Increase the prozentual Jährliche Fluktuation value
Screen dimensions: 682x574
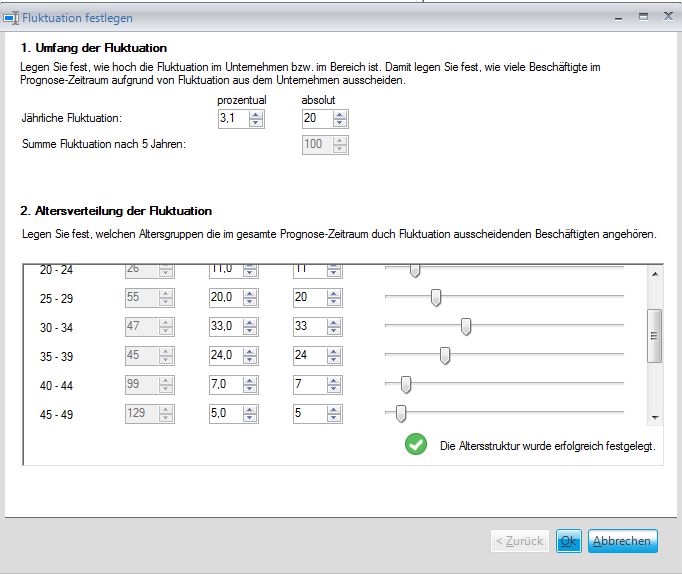[x=256, y=115]
